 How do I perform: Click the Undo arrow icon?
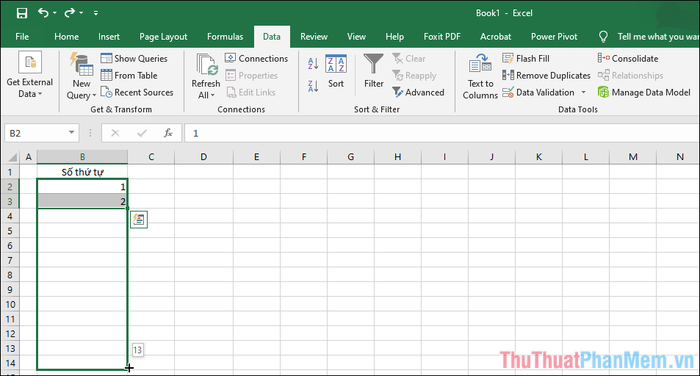[43, 13]
